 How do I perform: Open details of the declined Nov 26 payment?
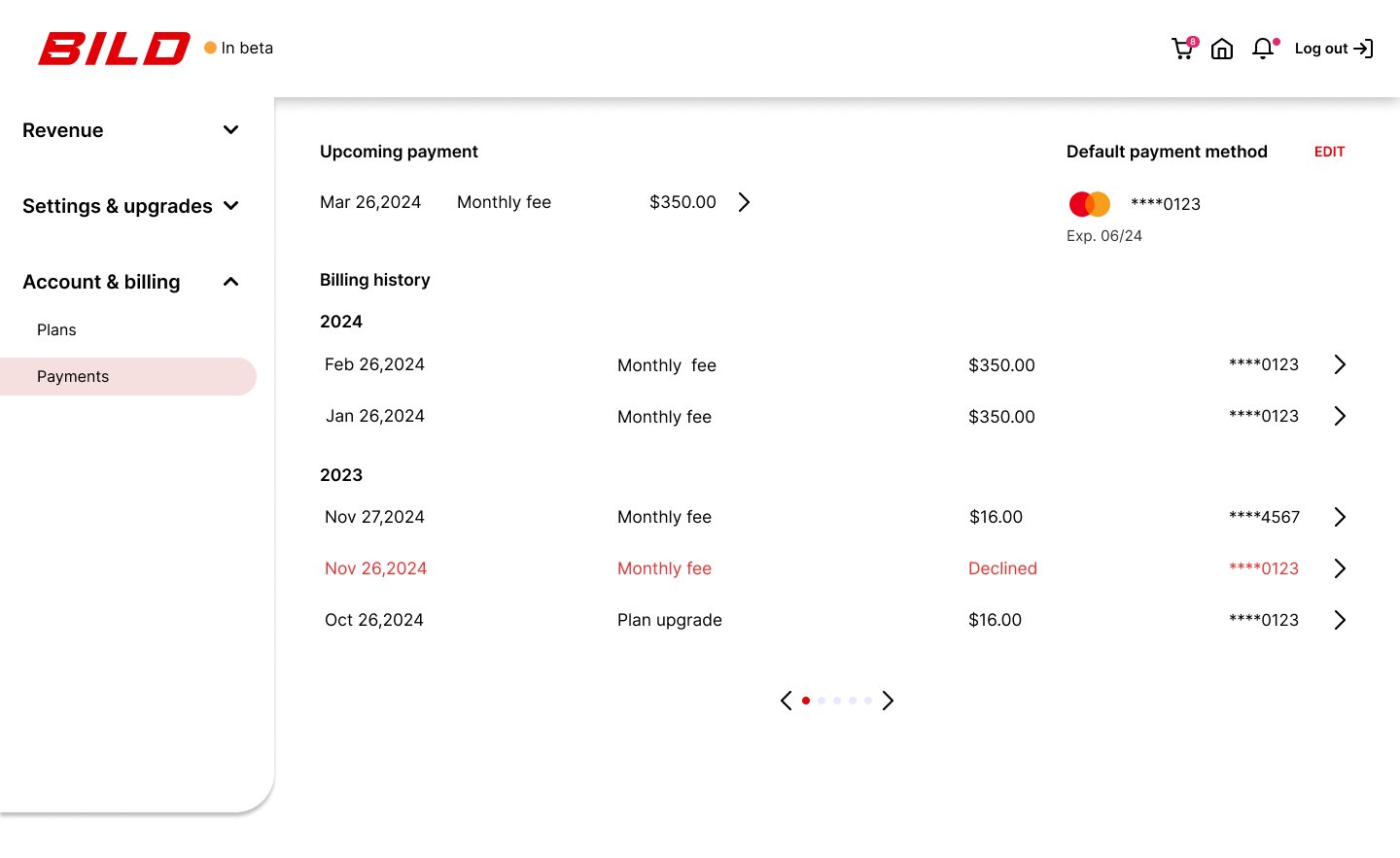pyautogui.click(x=1340, y=568)
